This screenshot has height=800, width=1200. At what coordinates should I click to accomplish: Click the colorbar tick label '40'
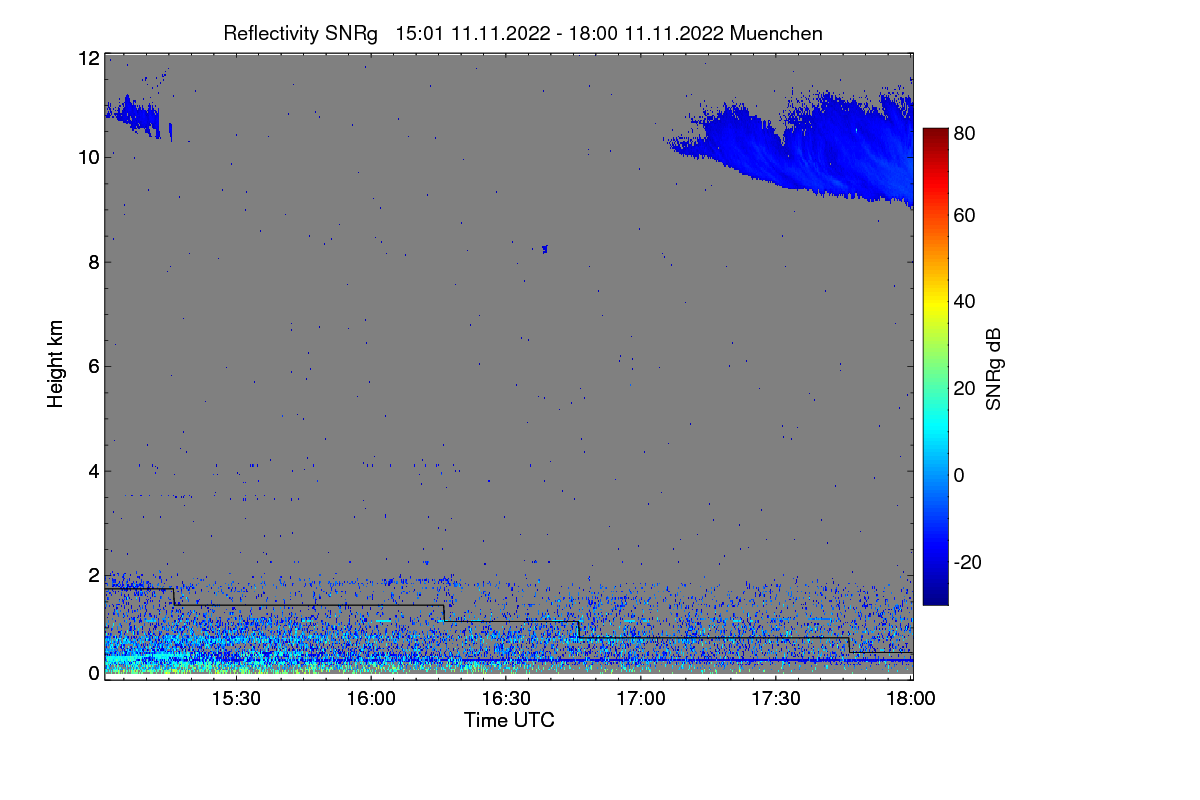click(964, 302)
